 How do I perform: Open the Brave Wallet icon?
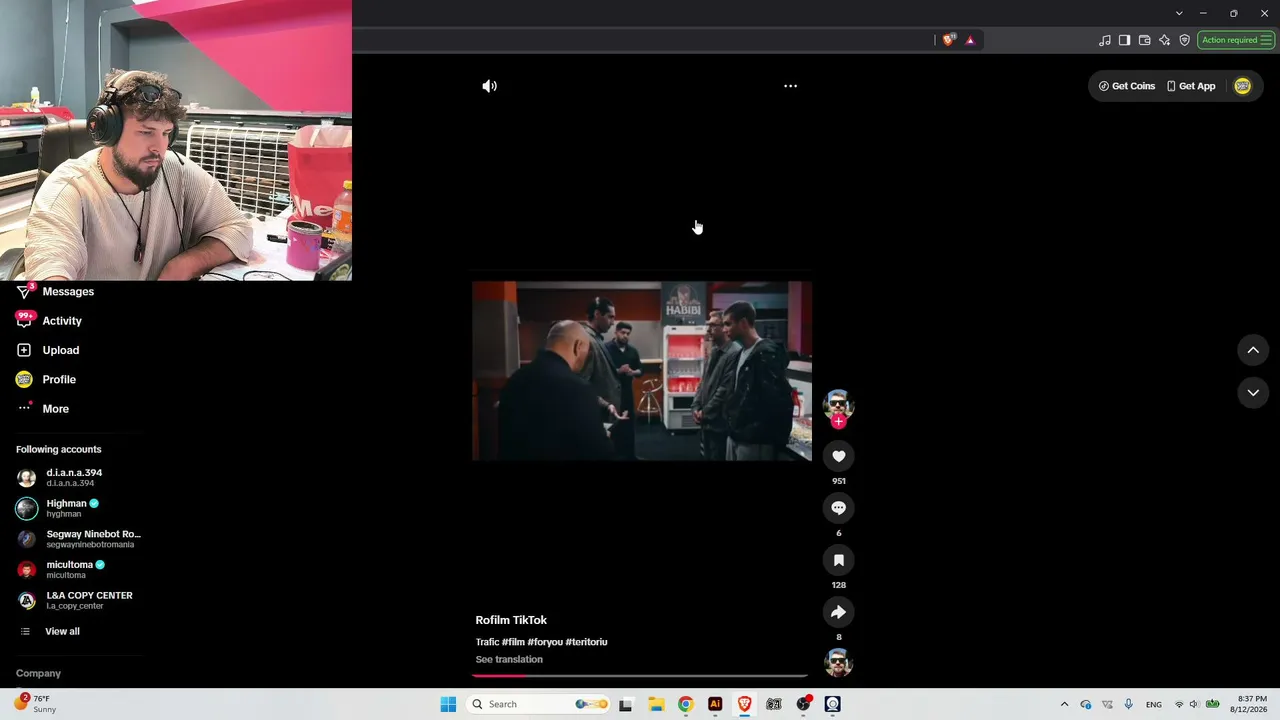pyautogui.click(x=1145, y=40)
